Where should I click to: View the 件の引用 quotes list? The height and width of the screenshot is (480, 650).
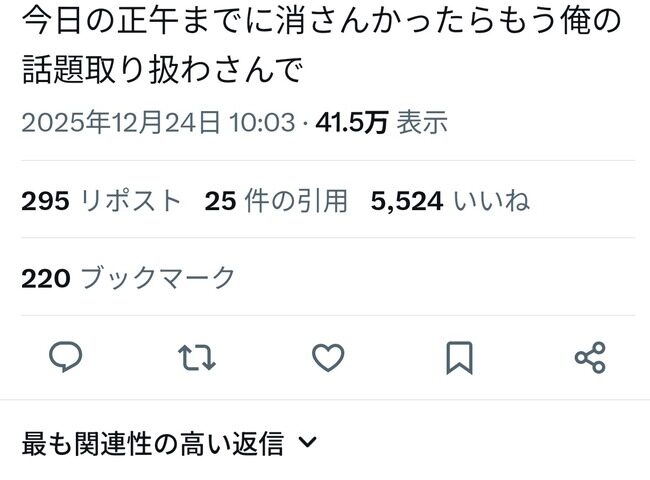pos(296,201)
